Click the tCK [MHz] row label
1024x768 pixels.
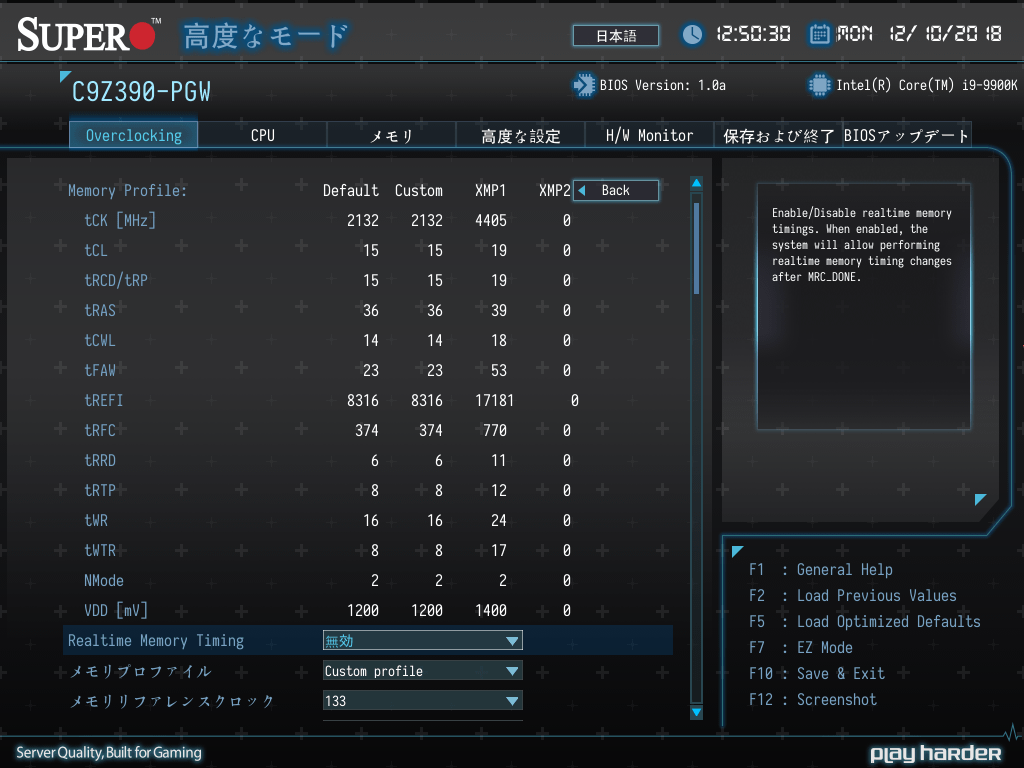(x=120, y=221)
